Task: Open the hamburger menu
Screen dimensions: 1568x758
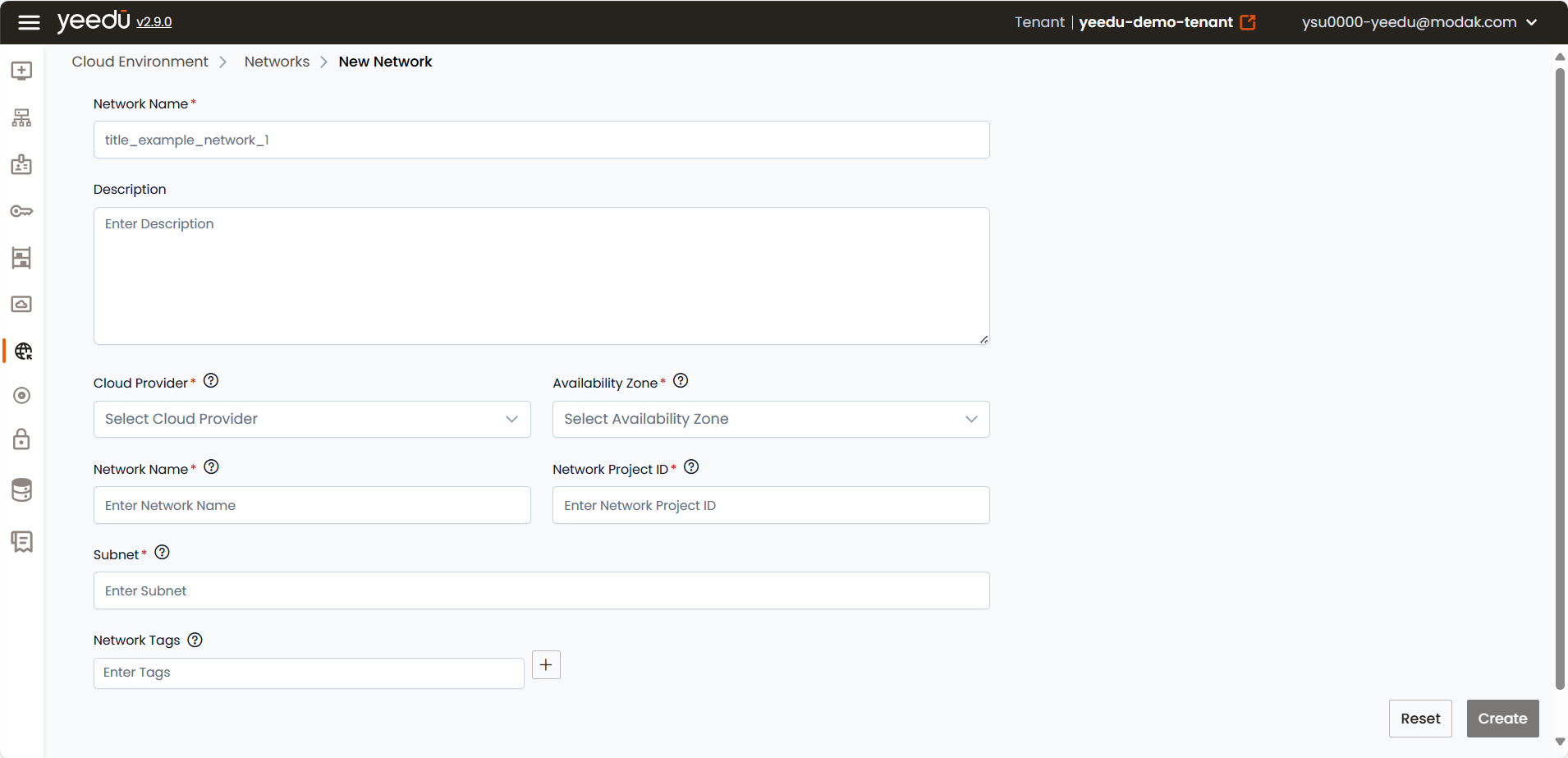Action: pyautogui.click(x=29, y=22)
